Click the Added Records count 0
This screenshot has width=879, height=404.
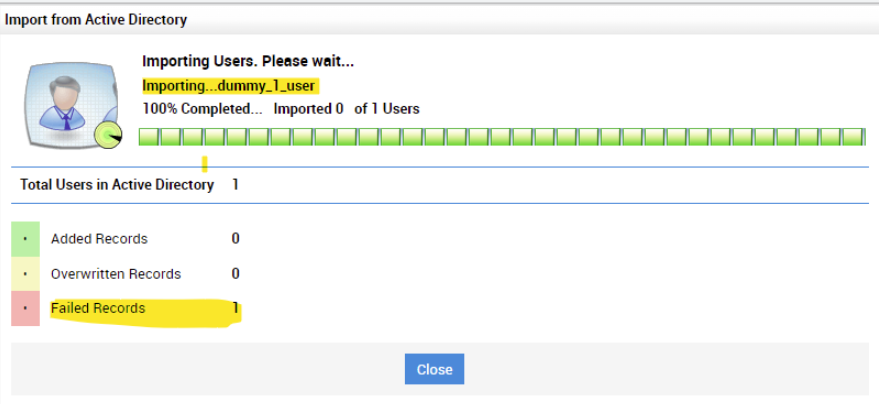click(235, 239)
